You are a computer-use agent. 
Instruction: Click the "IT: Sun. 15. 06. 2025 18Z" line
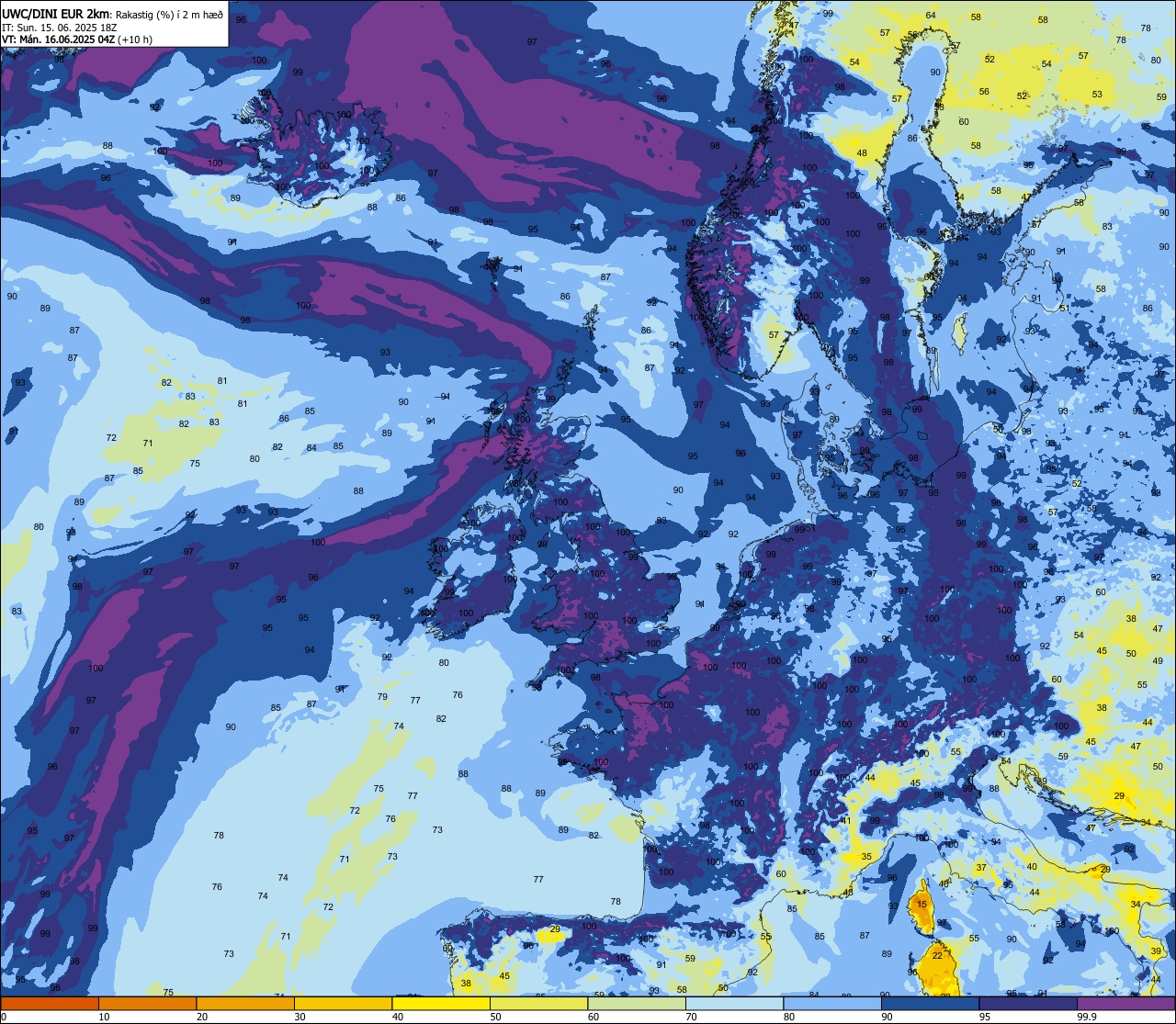click(x=59, y=27)
